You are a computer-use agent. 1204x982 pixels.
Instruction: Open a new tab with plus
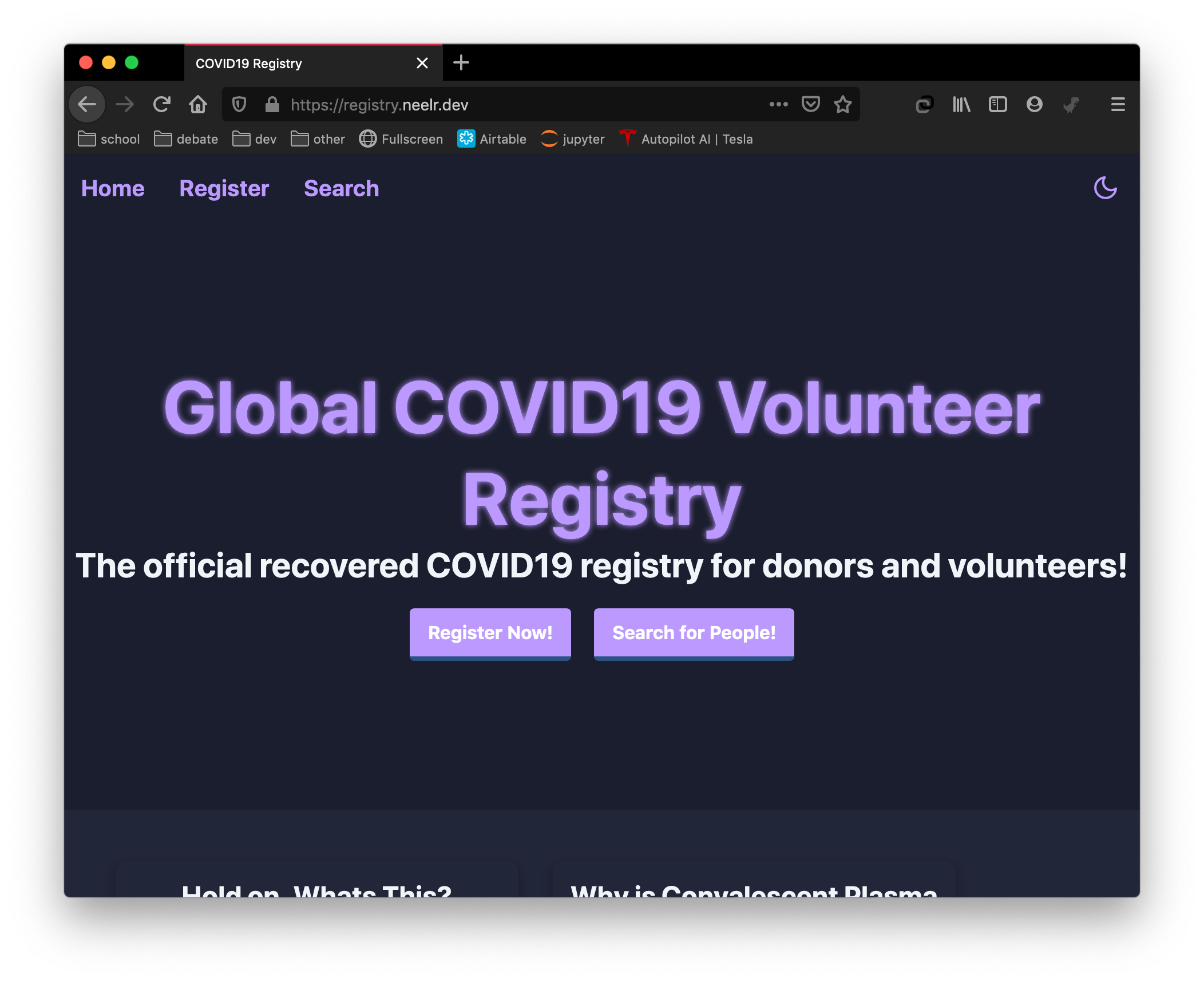point(461,62)
